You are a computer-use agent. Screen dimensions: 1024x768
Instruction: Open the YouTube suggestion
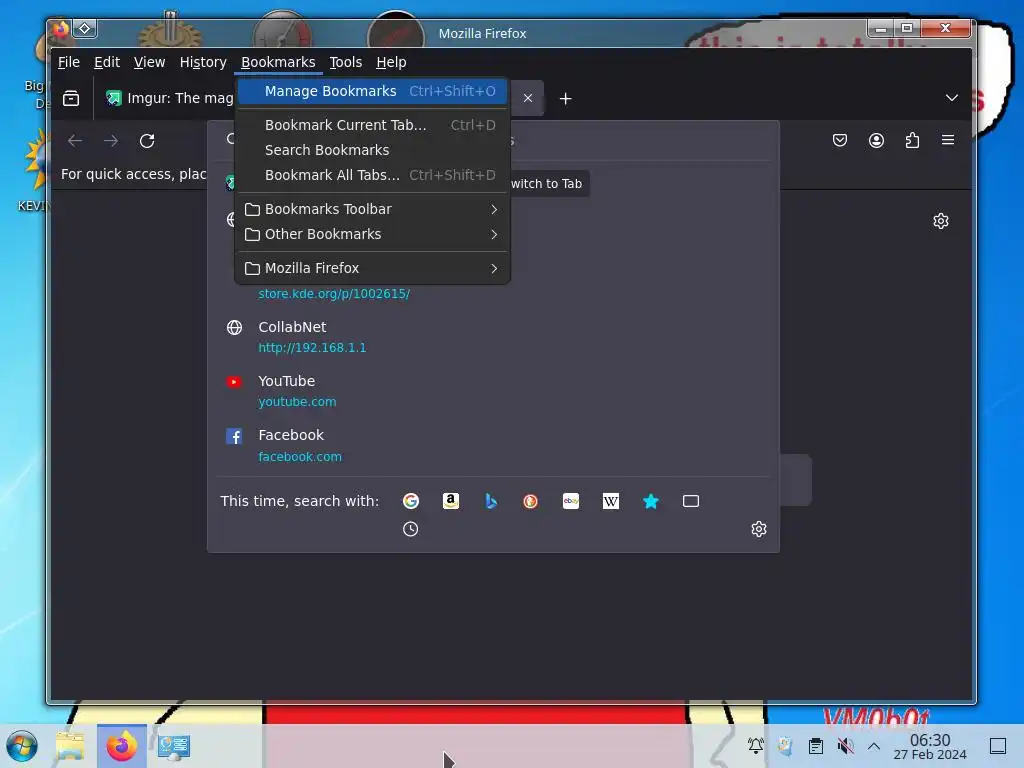point(493,391)
